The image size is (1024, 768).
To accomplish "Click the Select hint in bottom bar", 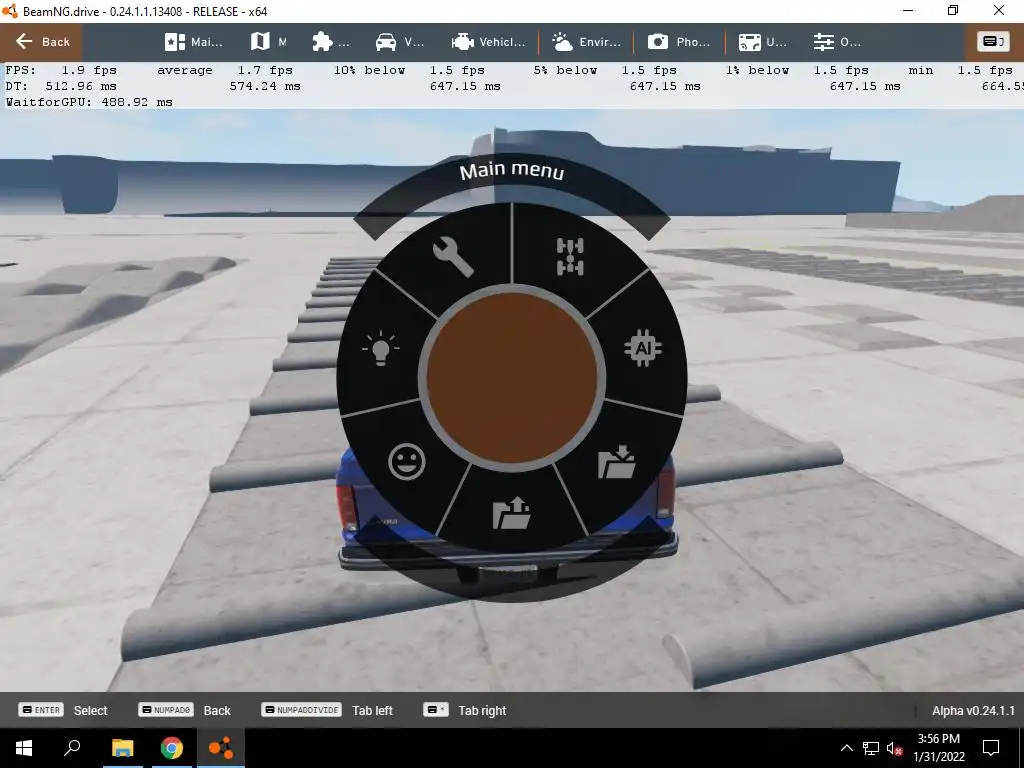I will (x=63, y=710).
